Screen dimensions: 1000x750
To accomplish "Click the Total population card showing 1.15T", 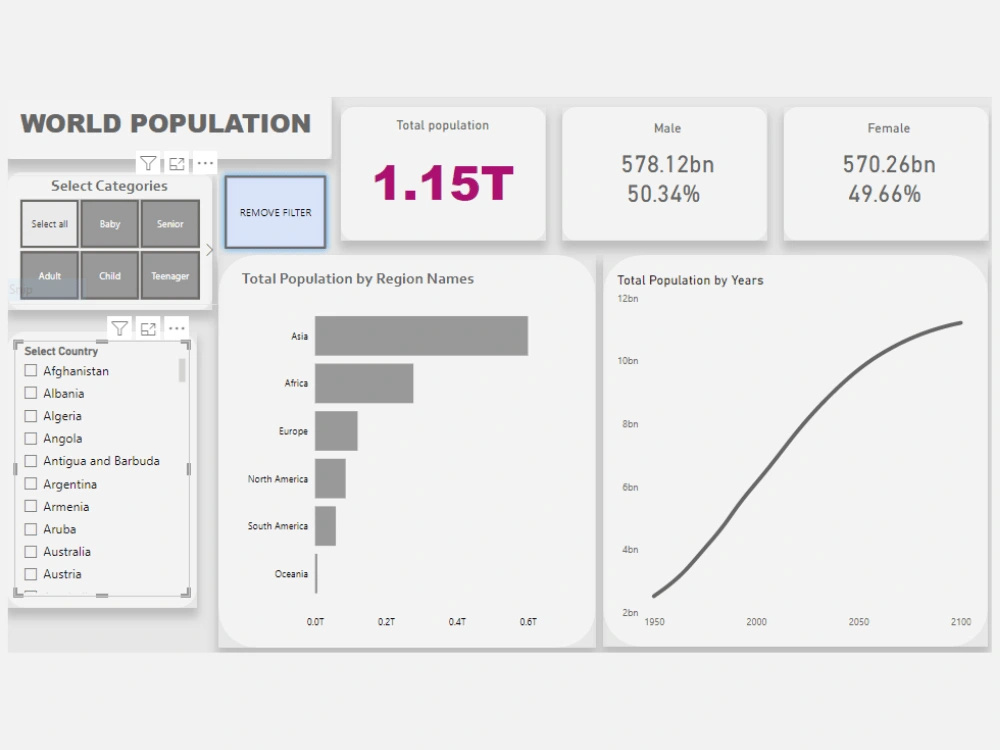I will (443, 173).
